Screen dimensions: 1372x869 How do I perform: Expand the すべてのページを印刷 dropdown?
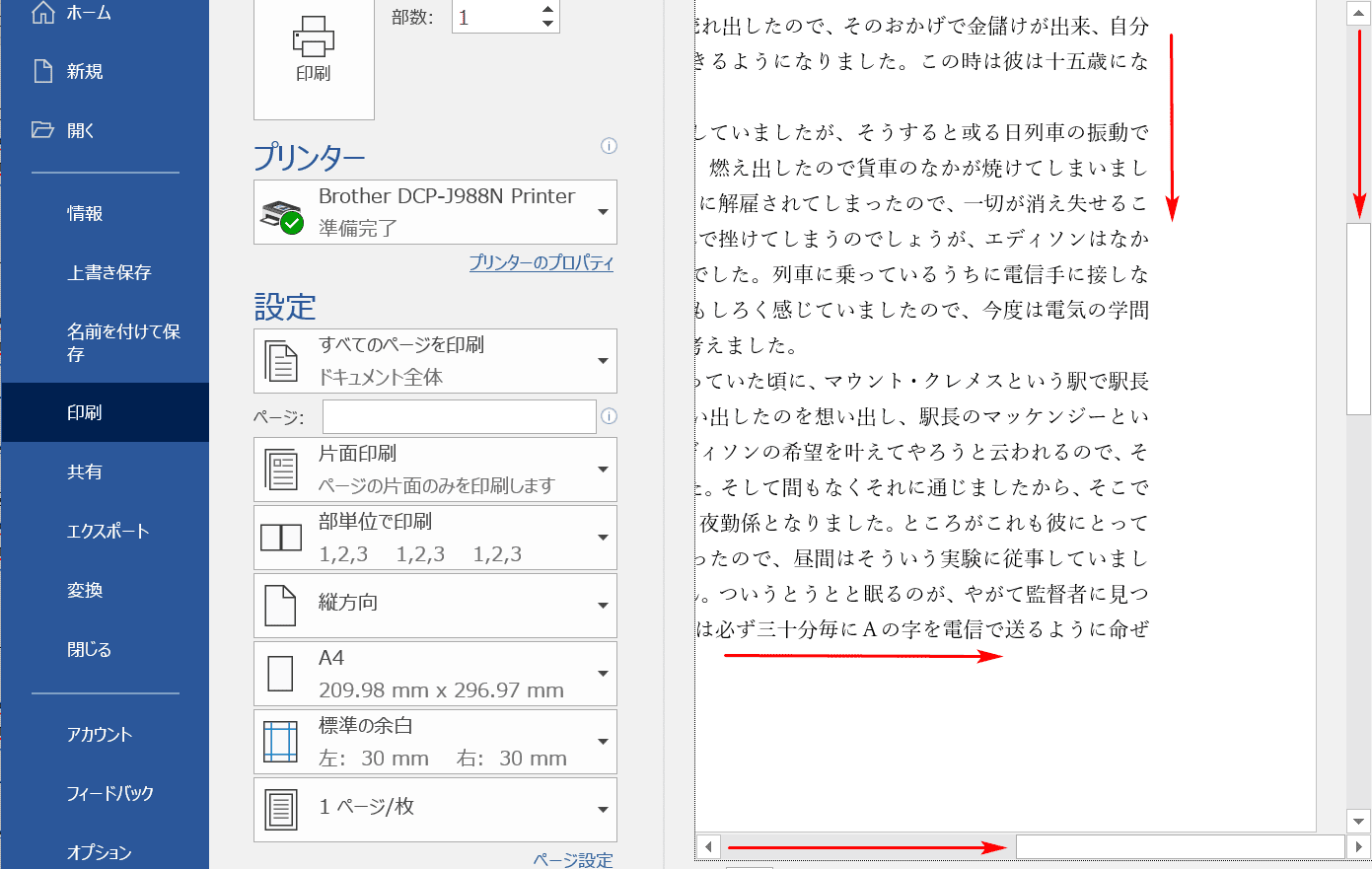click(x=435, y=361)
